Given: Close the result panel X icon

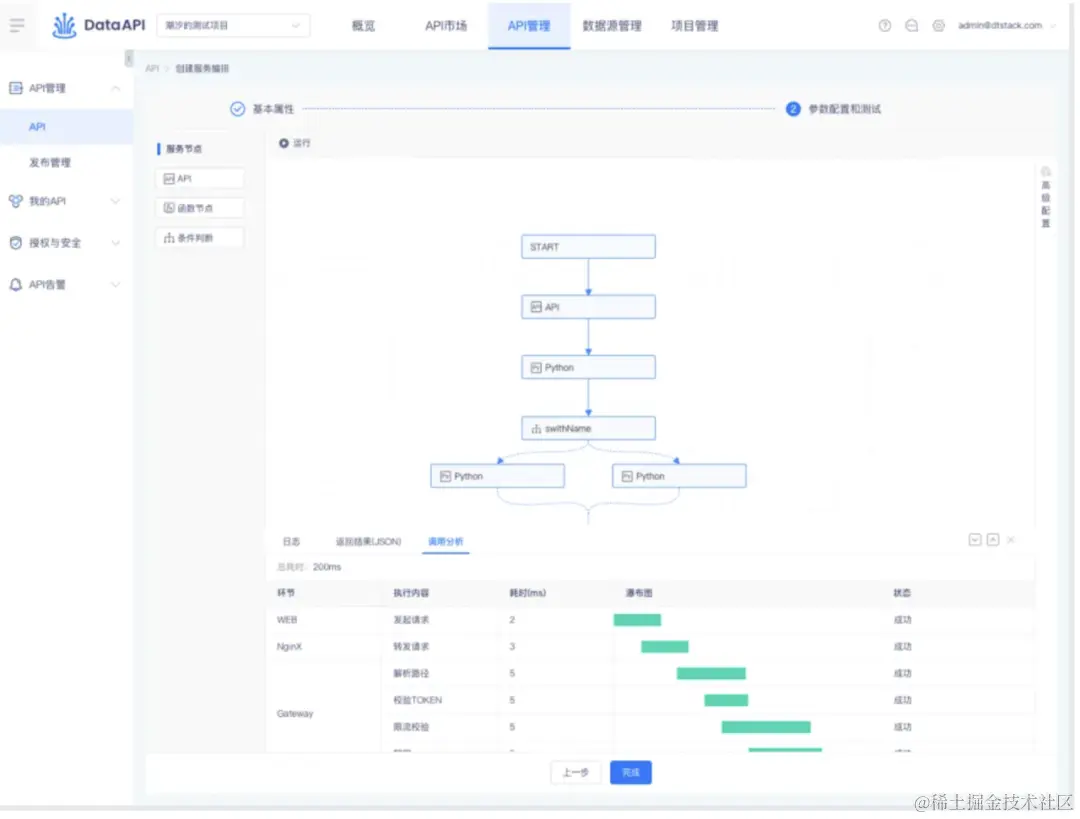Looking at the screenshot, I should pyautogui.click(x=1010, y=540).
